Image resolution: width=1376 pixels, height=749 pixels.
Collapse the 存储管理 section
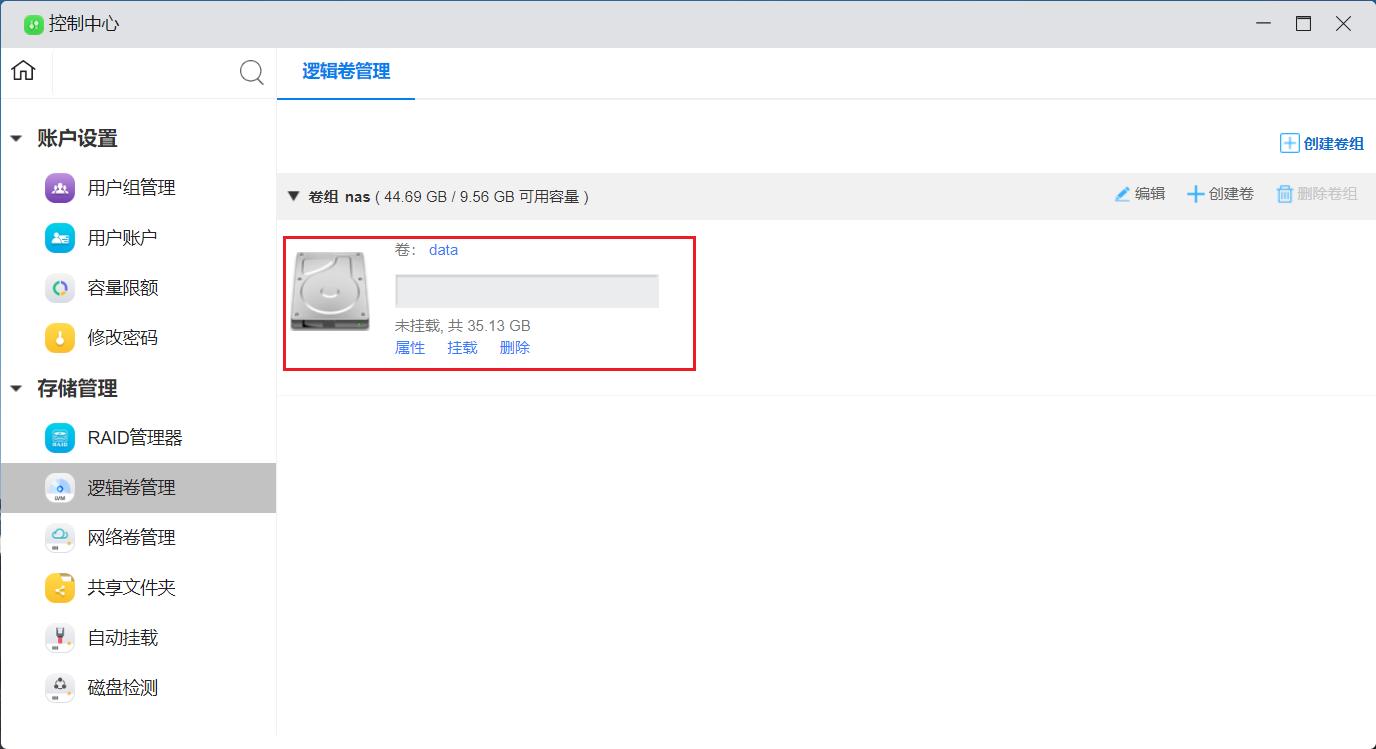pos(16,389)
